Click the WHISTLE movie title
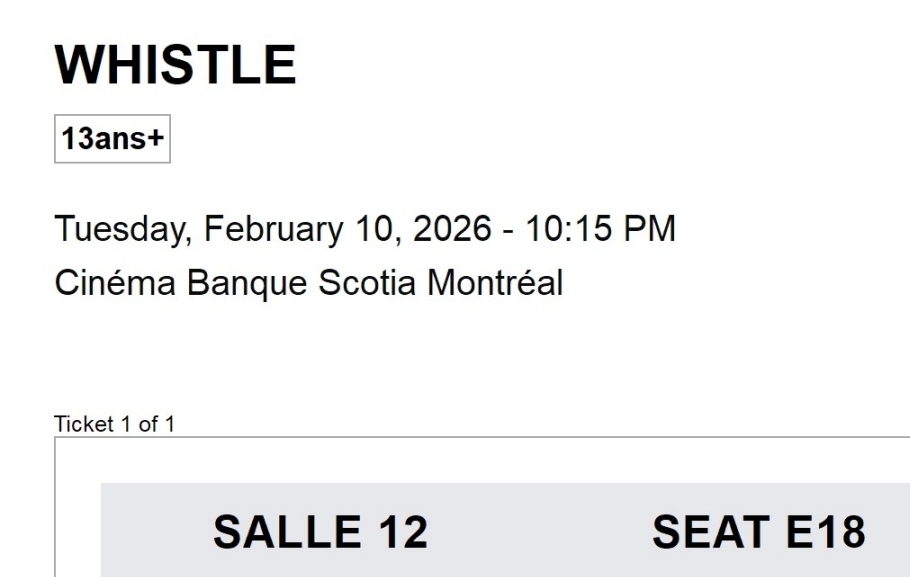The image size is (910, 577). [x=175, y=65]
